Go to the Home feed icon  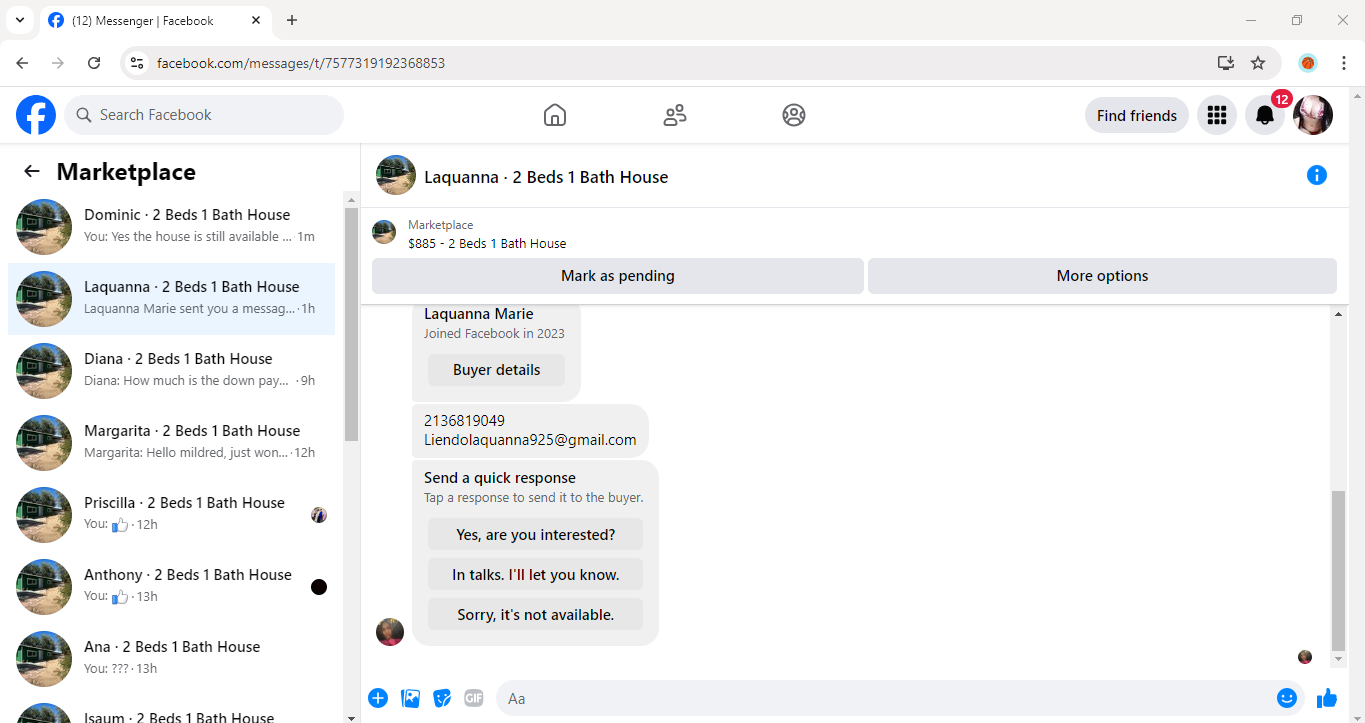click(555, 115)
